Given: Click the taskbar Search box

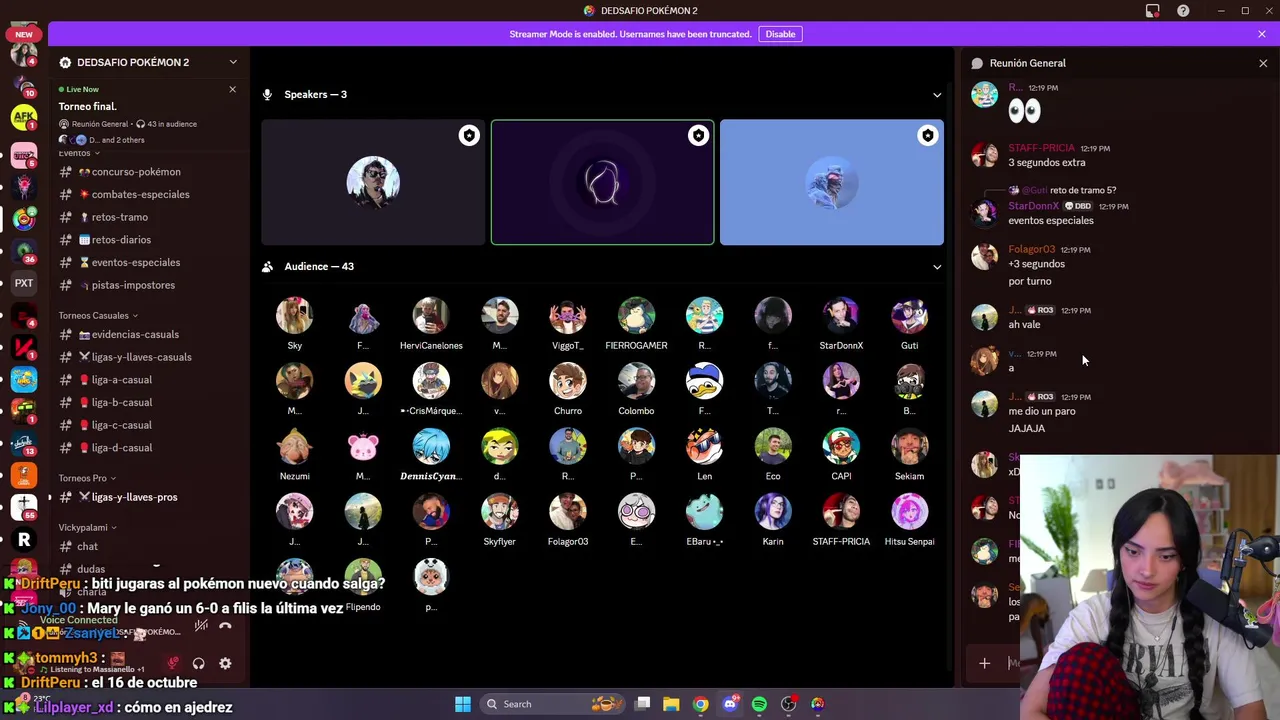Looking at the screenshot, I should coord(550,704).
